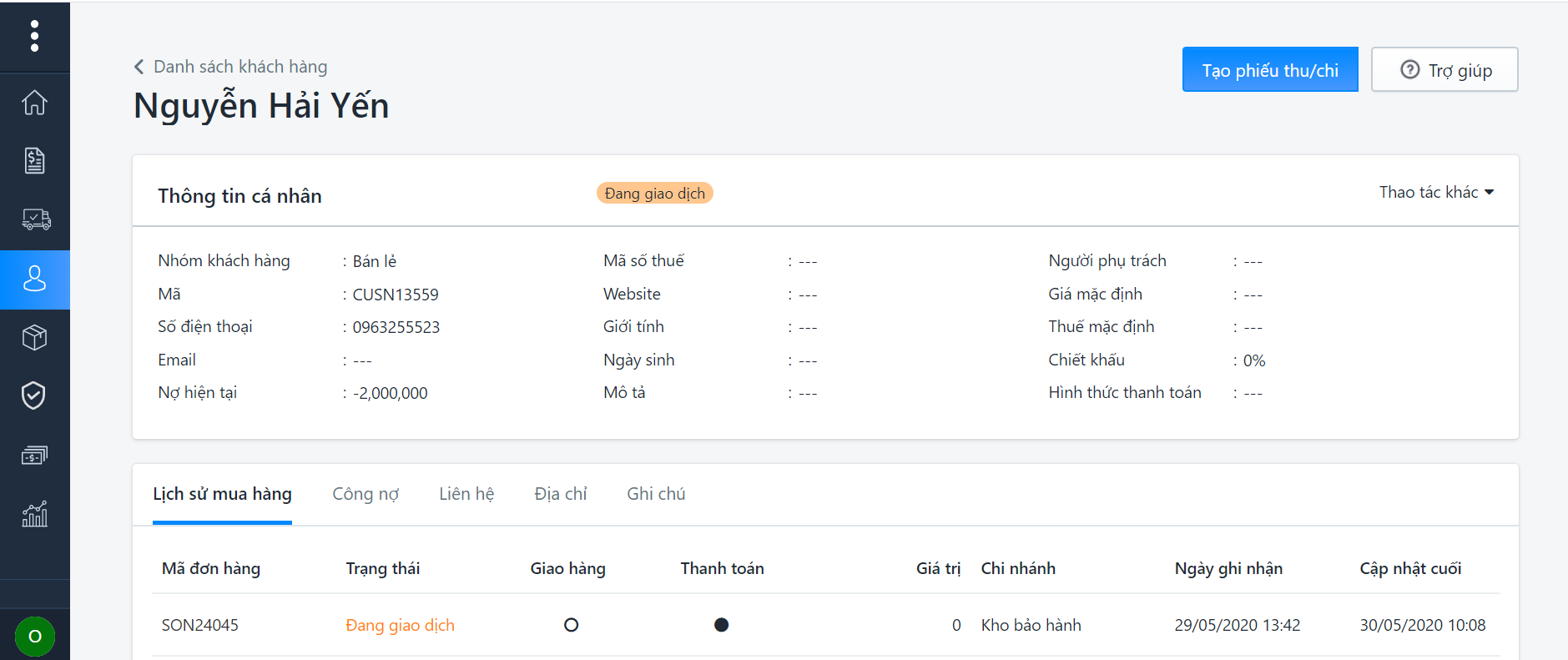Click order value 0 in SON24045 row

click(x=956, y=625)
